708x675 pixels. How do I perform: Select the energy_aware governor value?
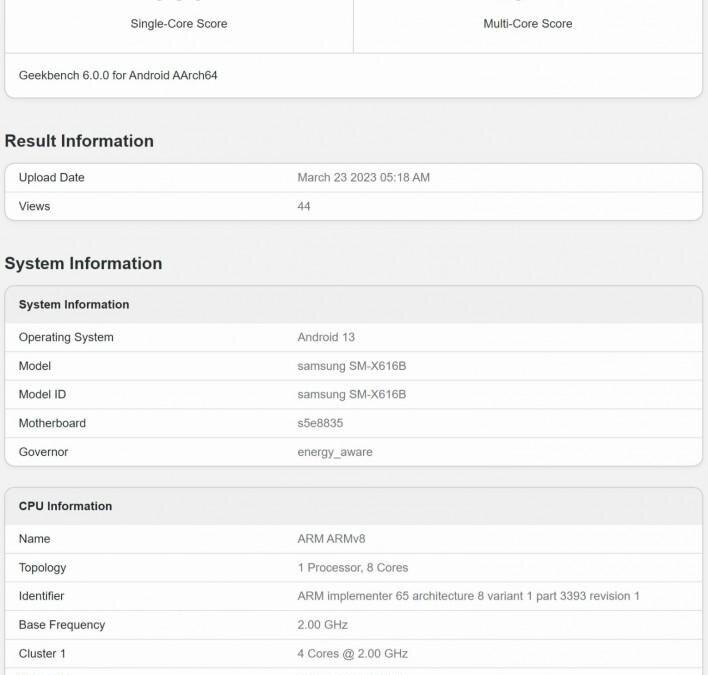(x=335, y=452)
